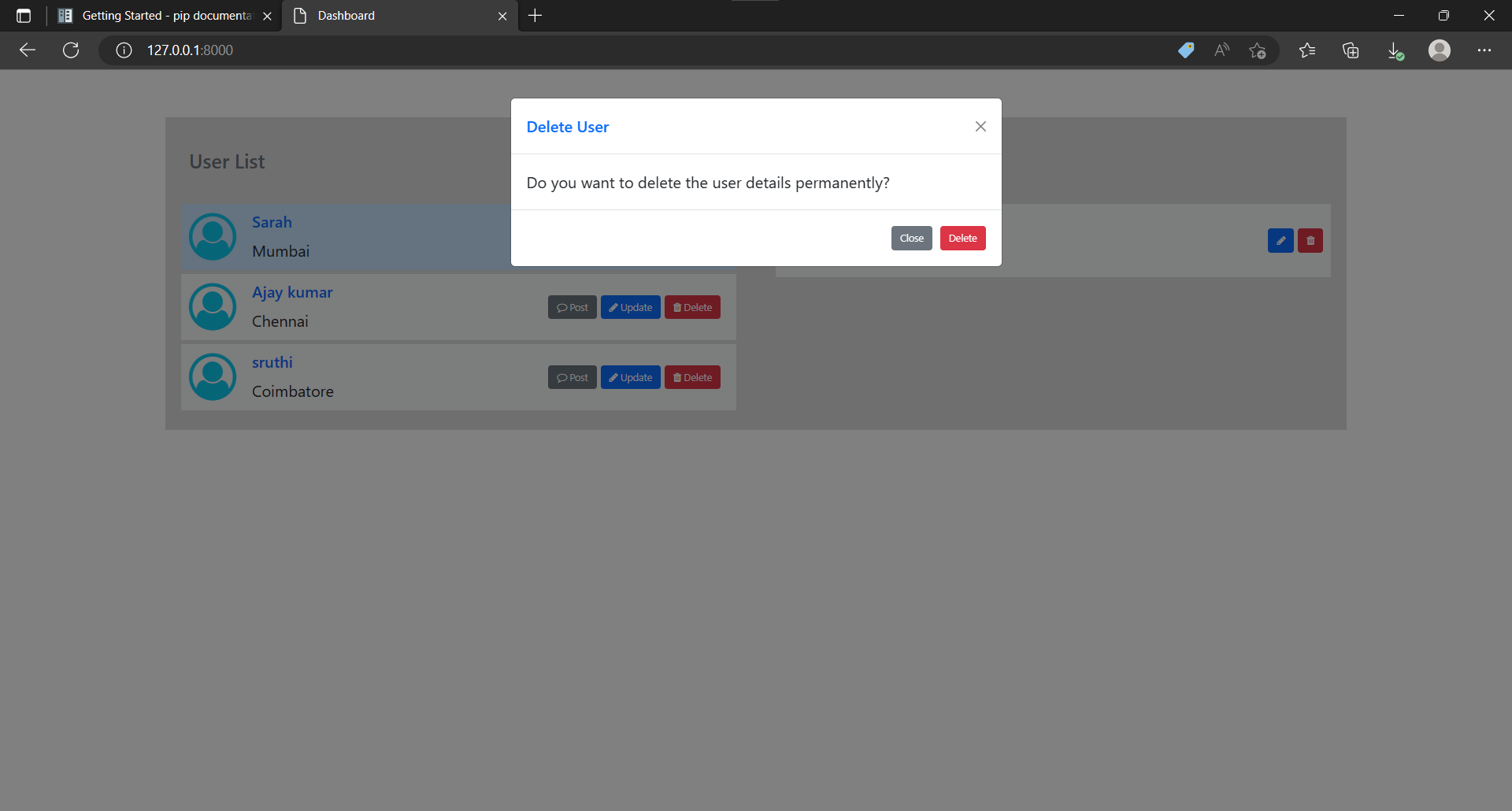Activate Read aloud icon
1512x811 pixels.
1221,50
